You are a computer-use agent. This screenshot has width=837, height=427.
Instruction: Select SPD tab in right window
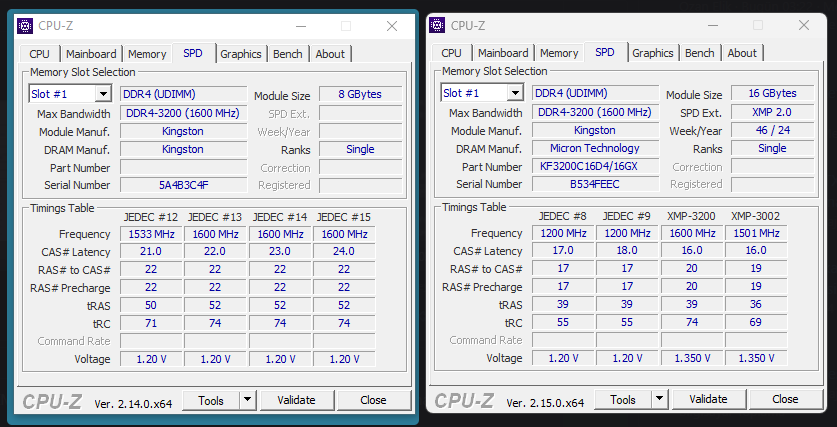pyautogui.click(x=605, y=52)
